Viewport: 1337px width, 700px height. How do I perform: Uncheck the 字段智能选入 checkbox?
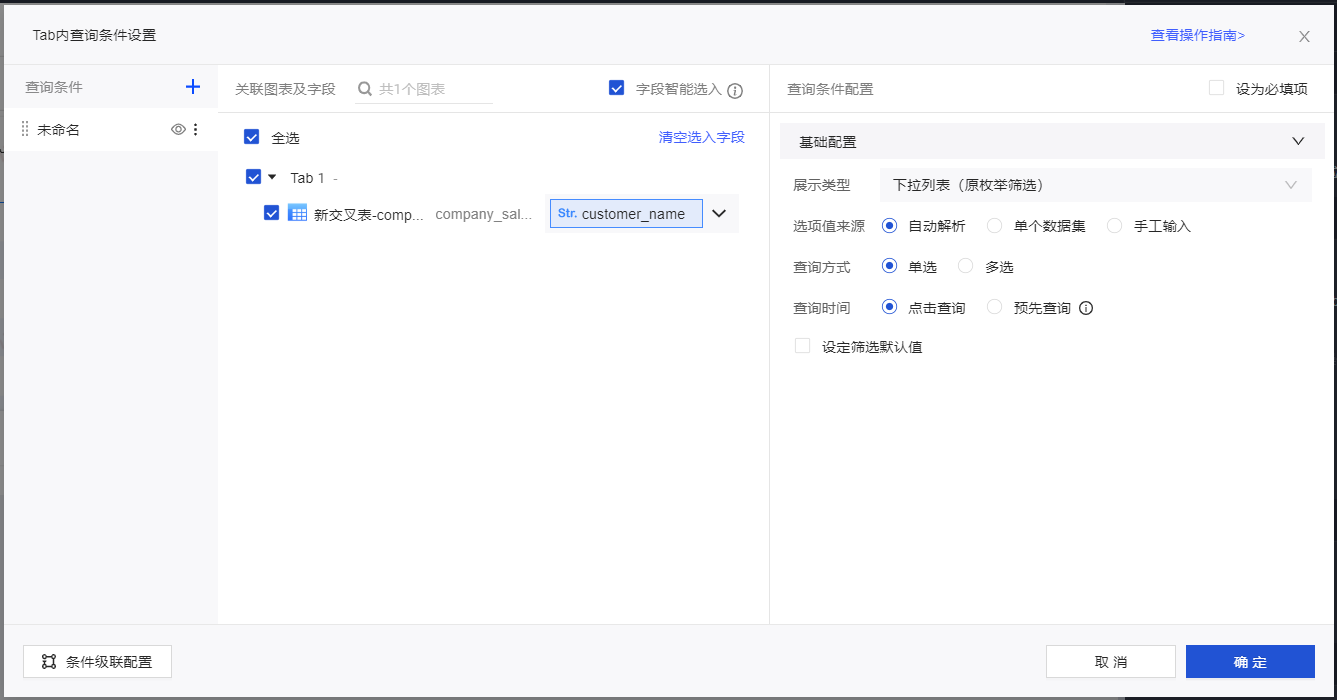click(x=617, y=88)
